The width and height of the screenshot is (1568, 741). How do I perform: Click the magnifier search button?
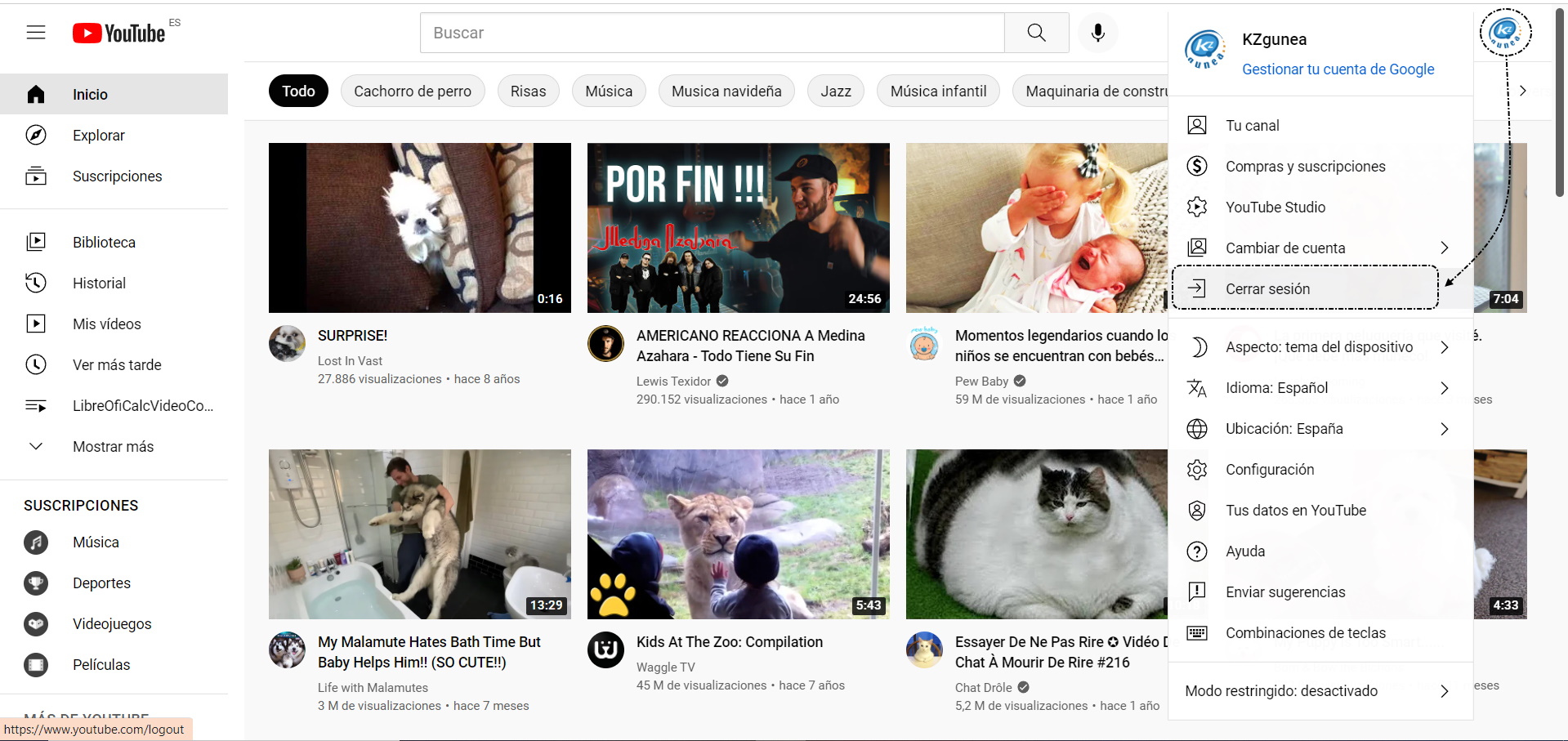pyautogui.click(x=1036, y=33)
